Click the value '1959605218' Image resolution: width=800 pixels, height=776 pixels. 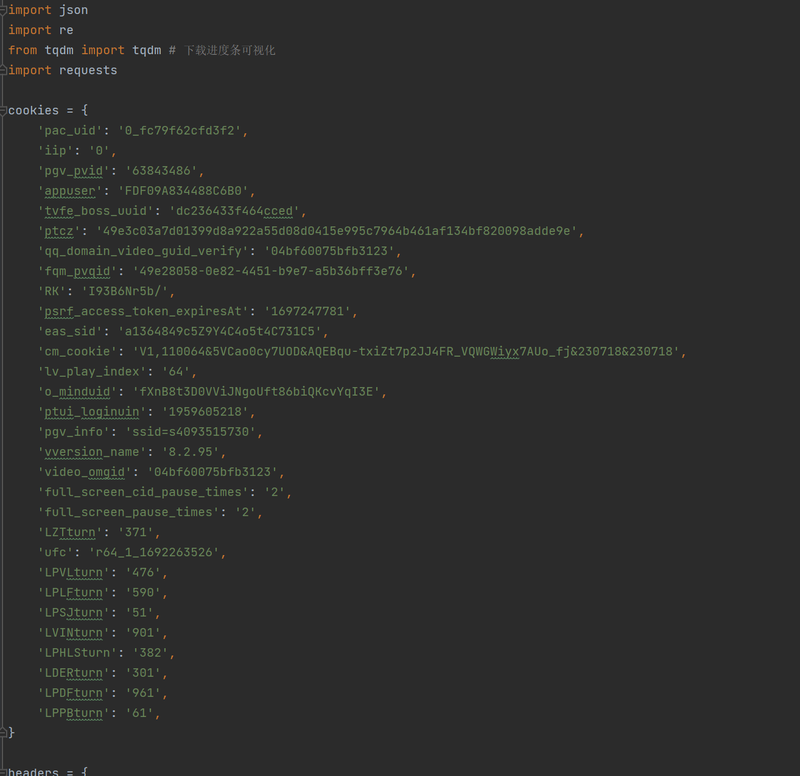click(x=205, y=412)
